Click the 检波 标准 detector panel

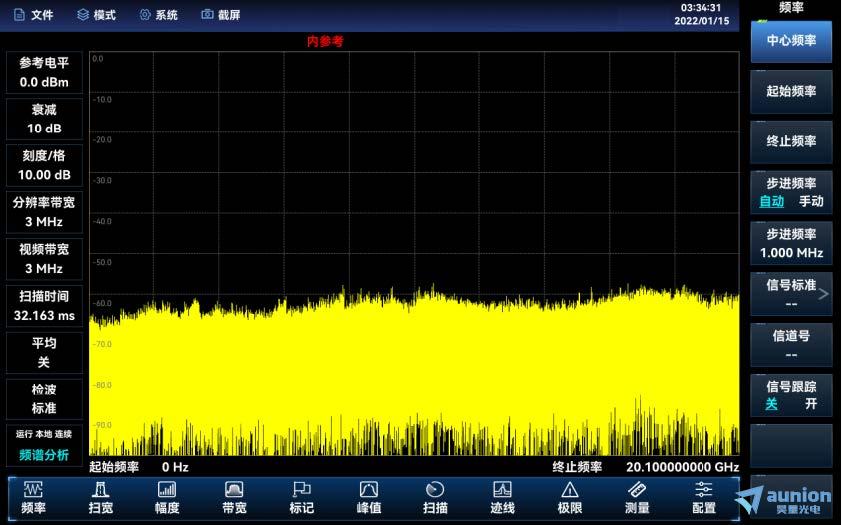pos(44,399)
